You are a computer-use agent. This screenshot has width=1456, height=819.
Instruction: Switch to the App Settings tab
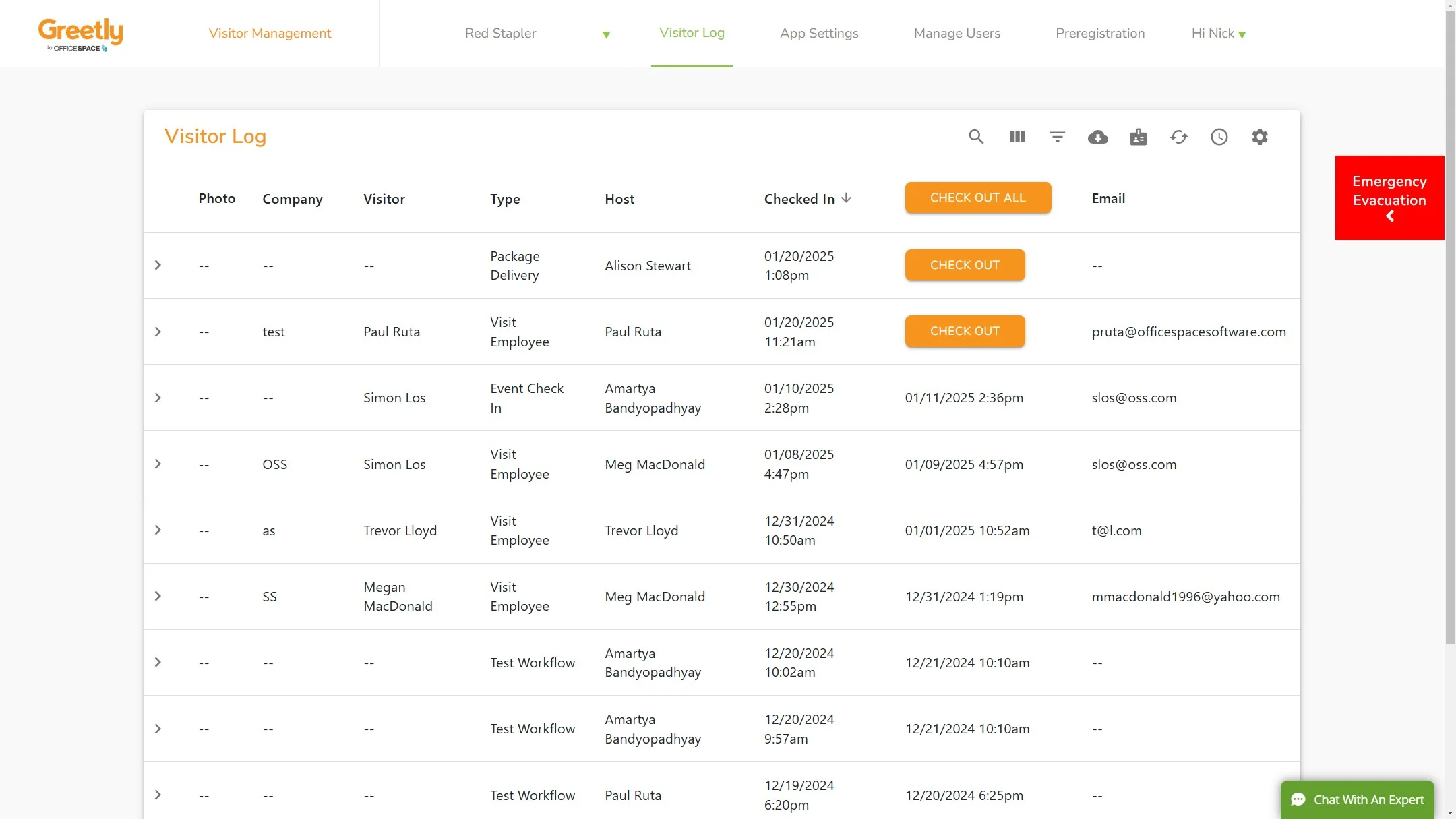[819, 34]
